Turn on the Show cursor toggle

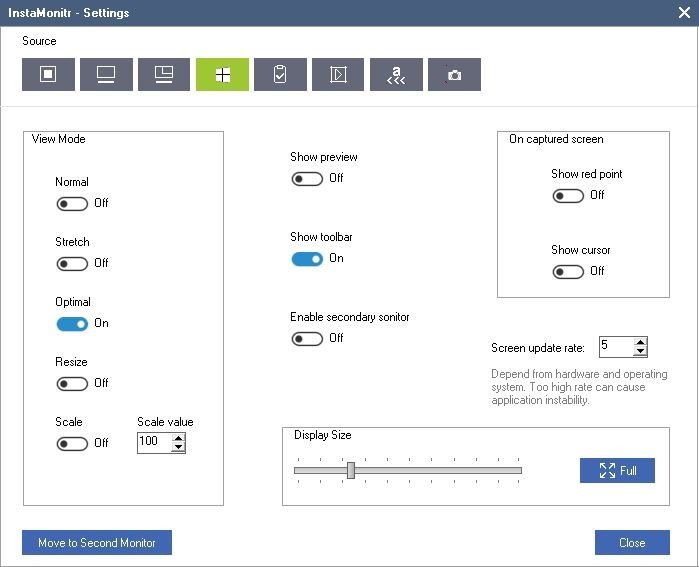point(567,271)
